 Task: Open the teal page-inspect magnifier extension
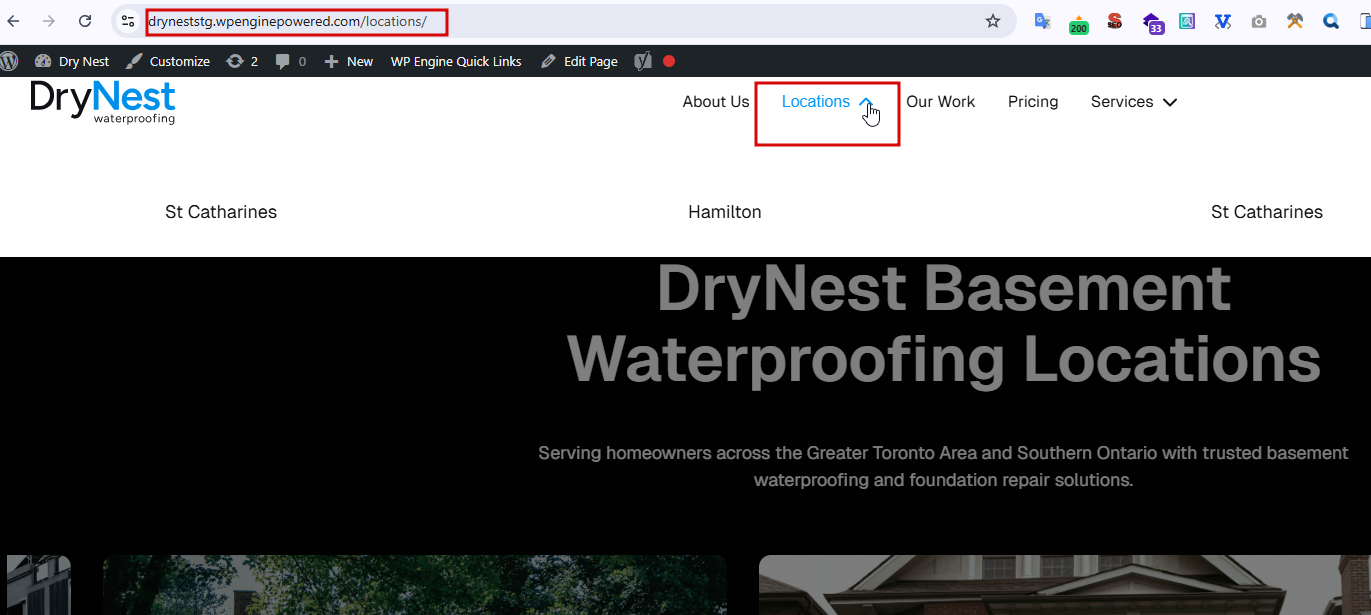click(x=1187, y=21)
